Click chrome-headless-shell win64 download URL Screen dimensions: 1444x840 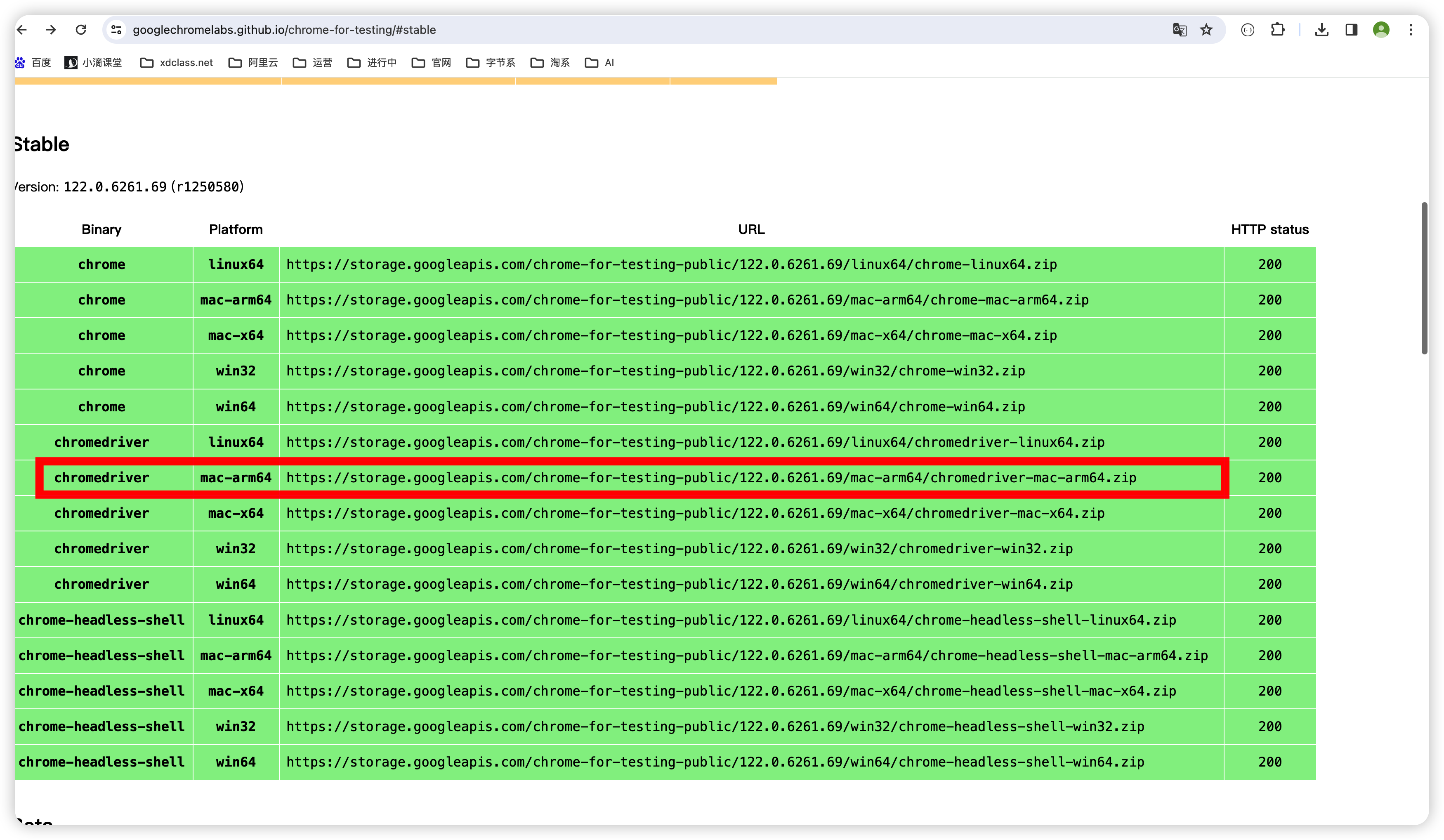coord(715,762)
